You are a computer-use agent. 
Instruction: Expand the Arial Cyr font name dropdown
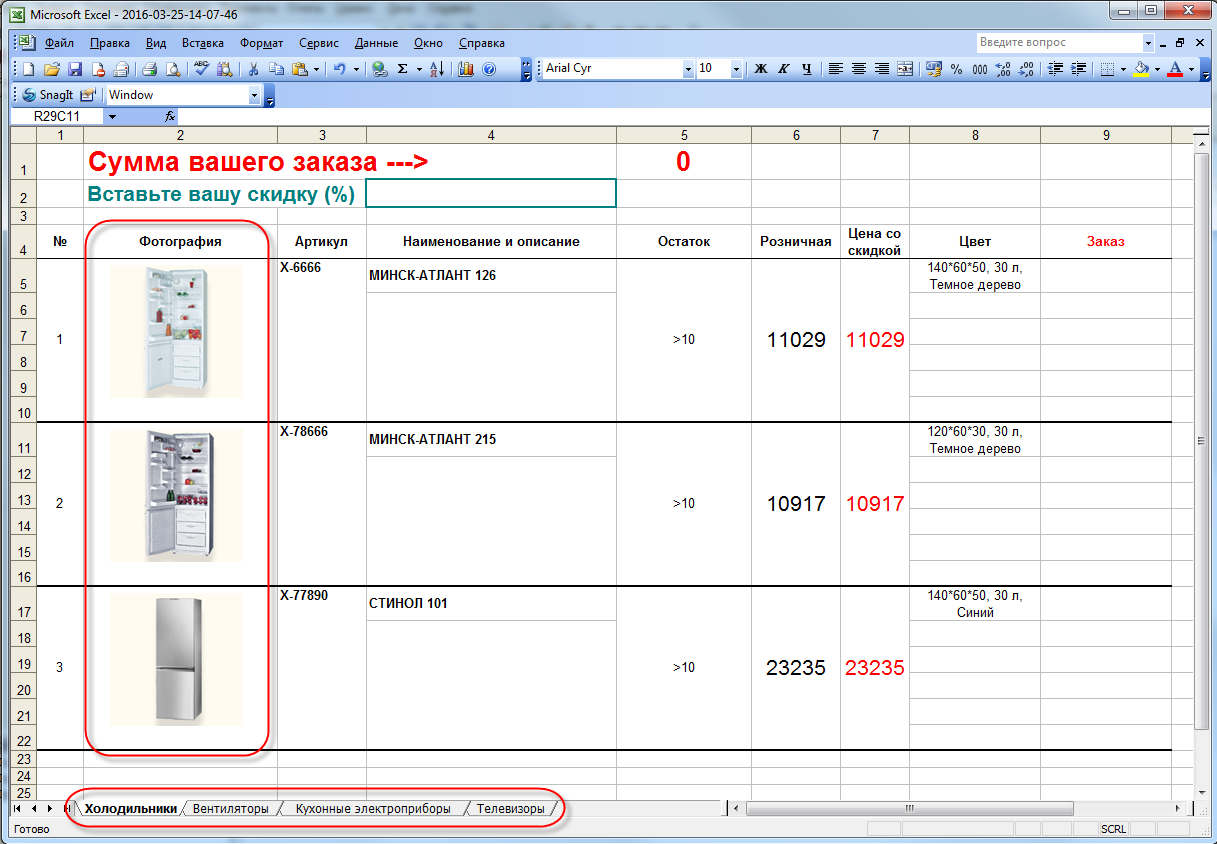pos(688,69)
